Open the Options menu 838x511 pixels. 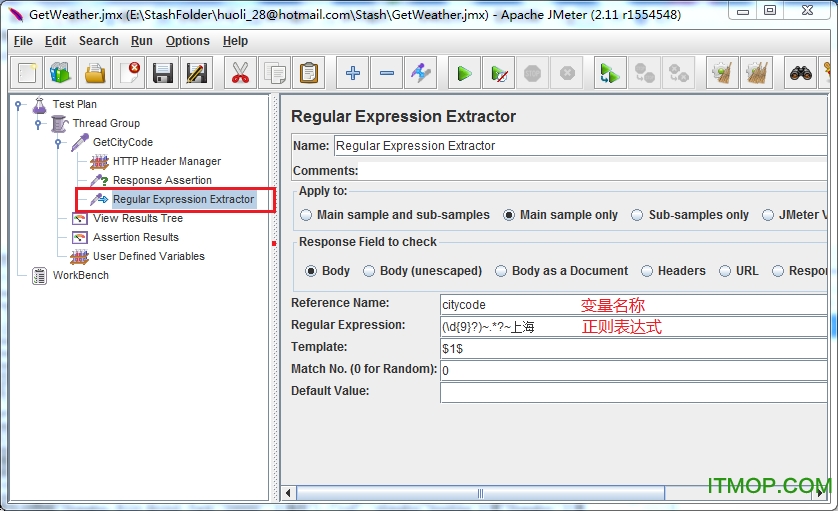click(x=187, y=41)
